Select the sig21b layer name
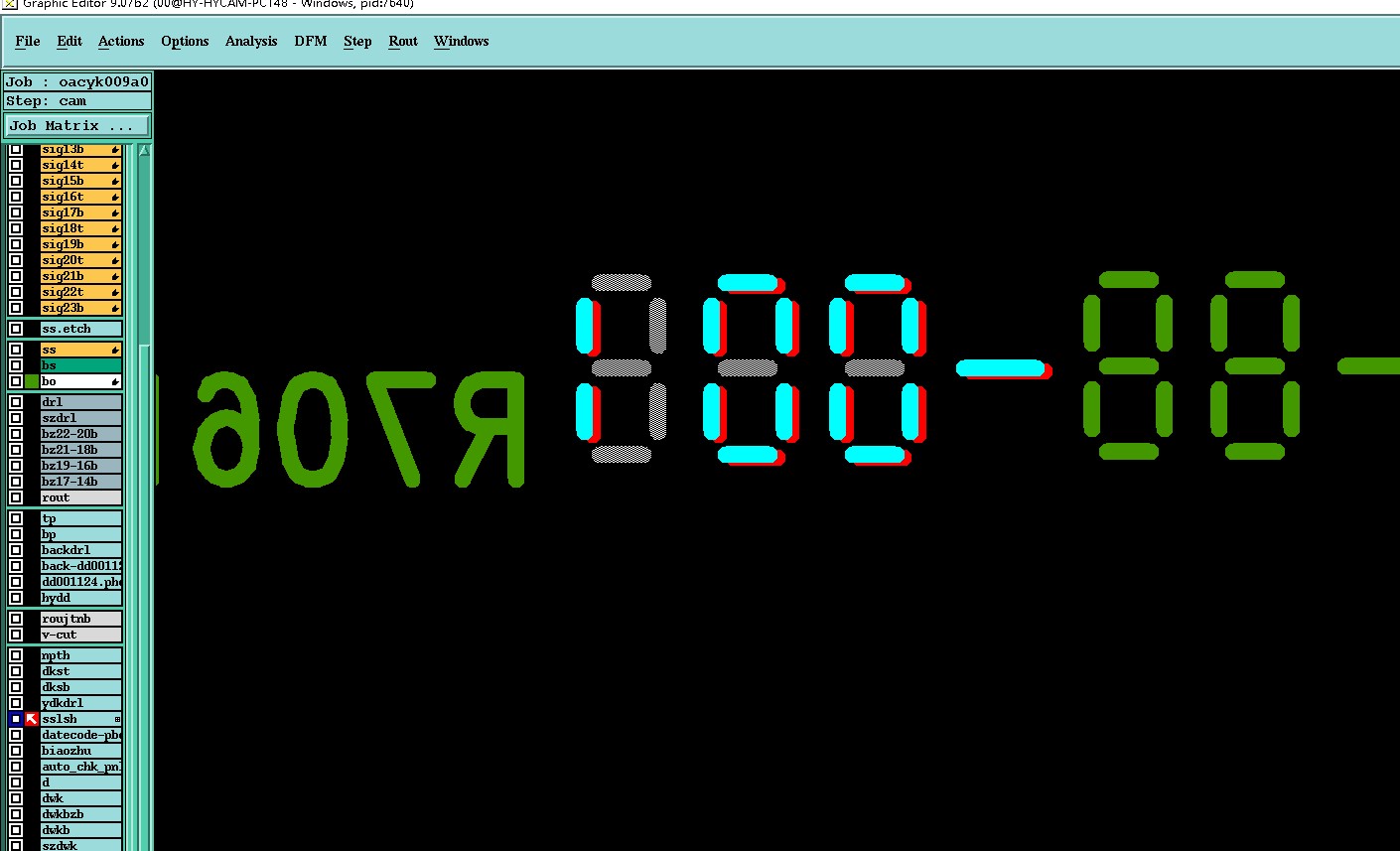The image size is (1400, 851). click(x=81, y=276)
